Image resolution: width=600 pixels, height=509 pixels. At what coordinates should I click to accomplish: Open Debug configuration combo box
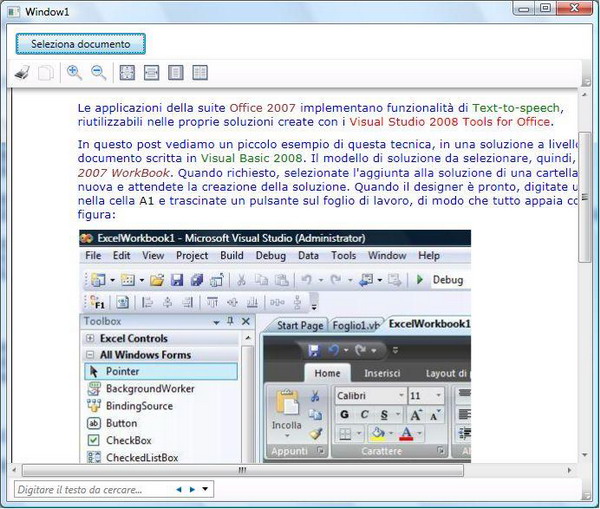pos(450,280)
